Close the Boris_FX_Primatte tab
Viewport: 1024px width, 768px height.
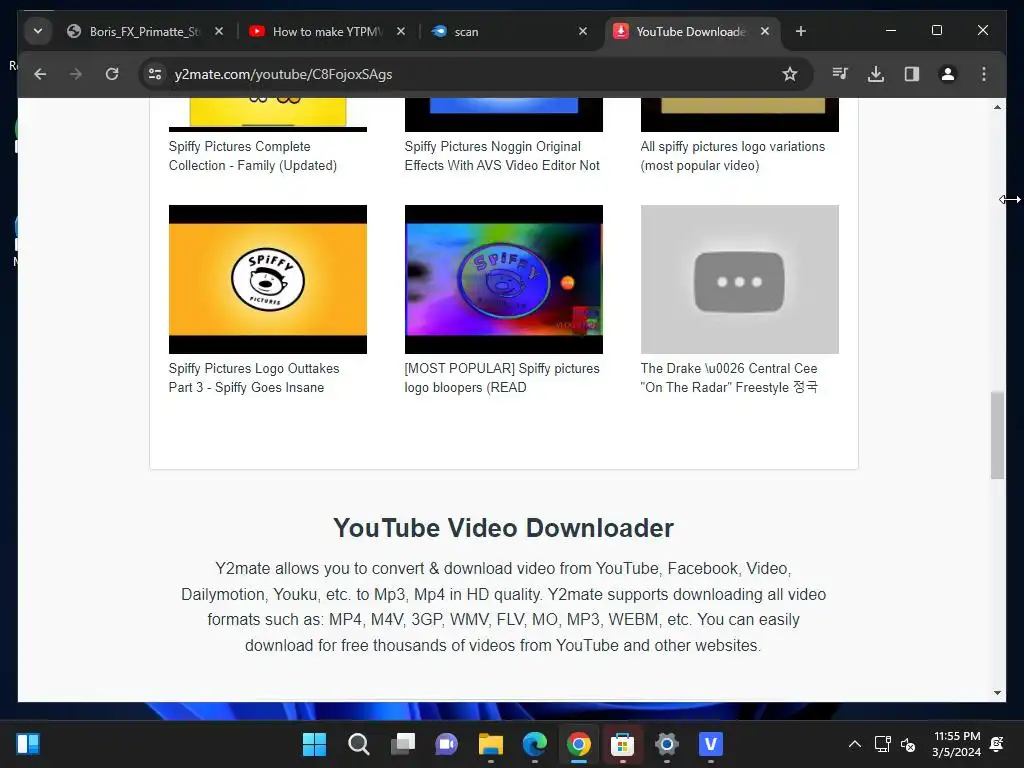(219, 31)
